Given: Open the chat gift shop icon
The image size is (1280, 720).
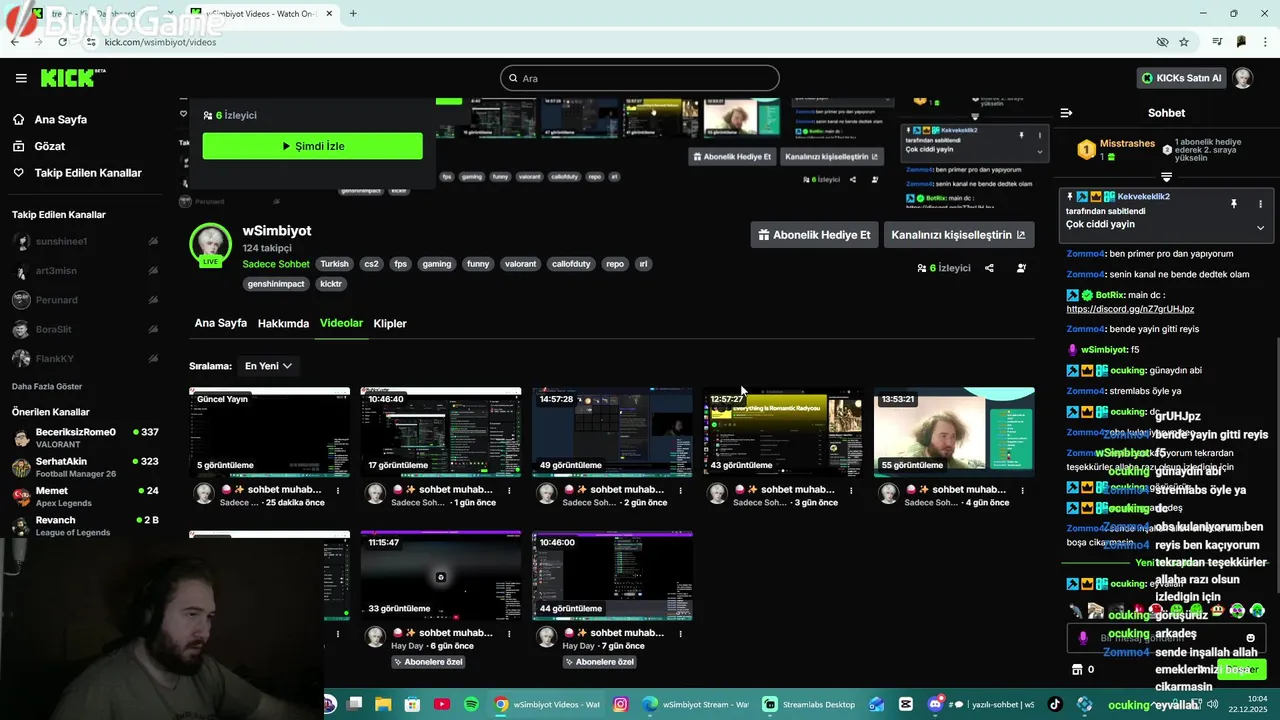Looking at the screenshot, I should point(1077,669).
